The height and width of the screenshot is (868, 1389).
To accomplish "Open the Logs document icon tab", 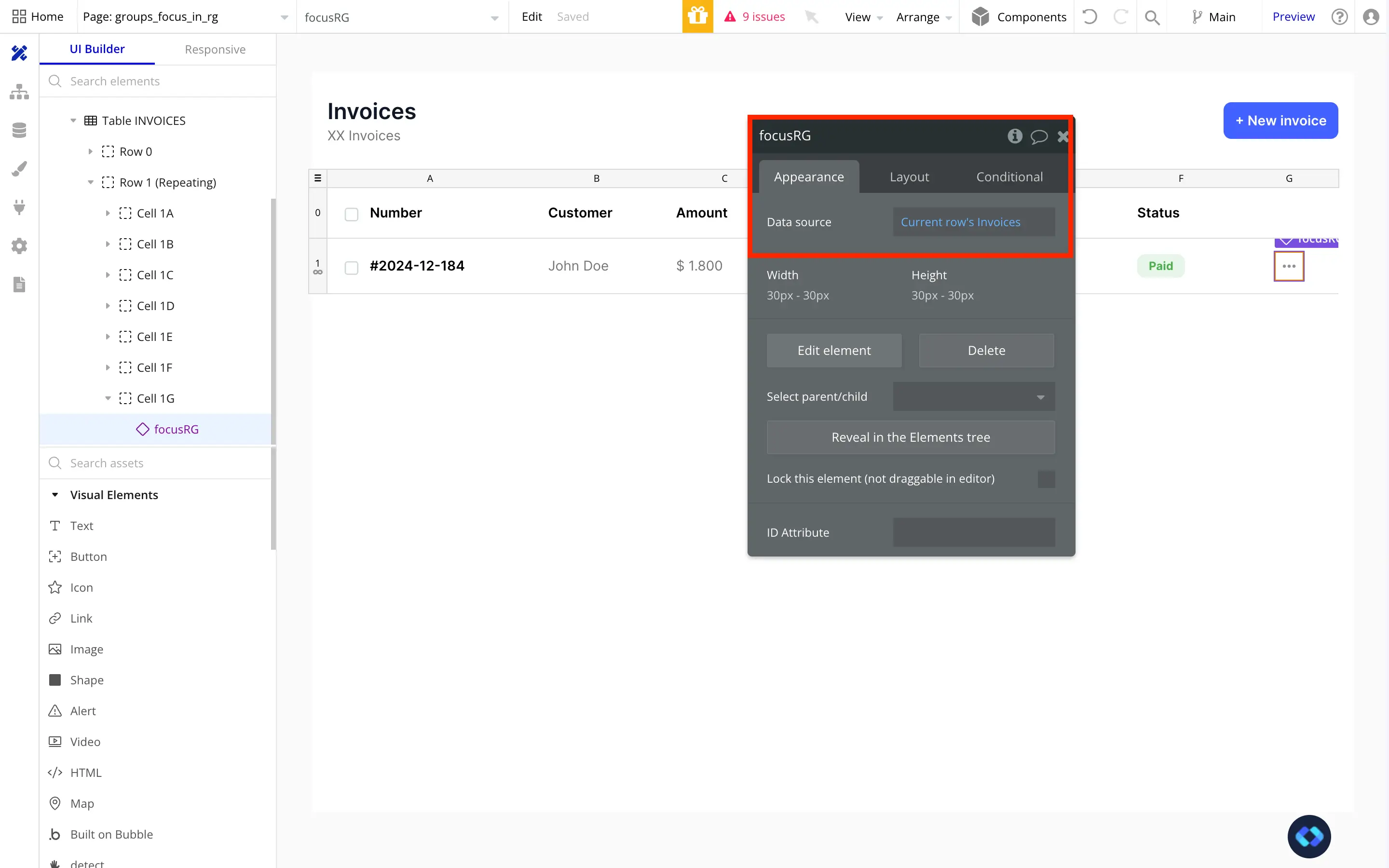I will point(19,284).
